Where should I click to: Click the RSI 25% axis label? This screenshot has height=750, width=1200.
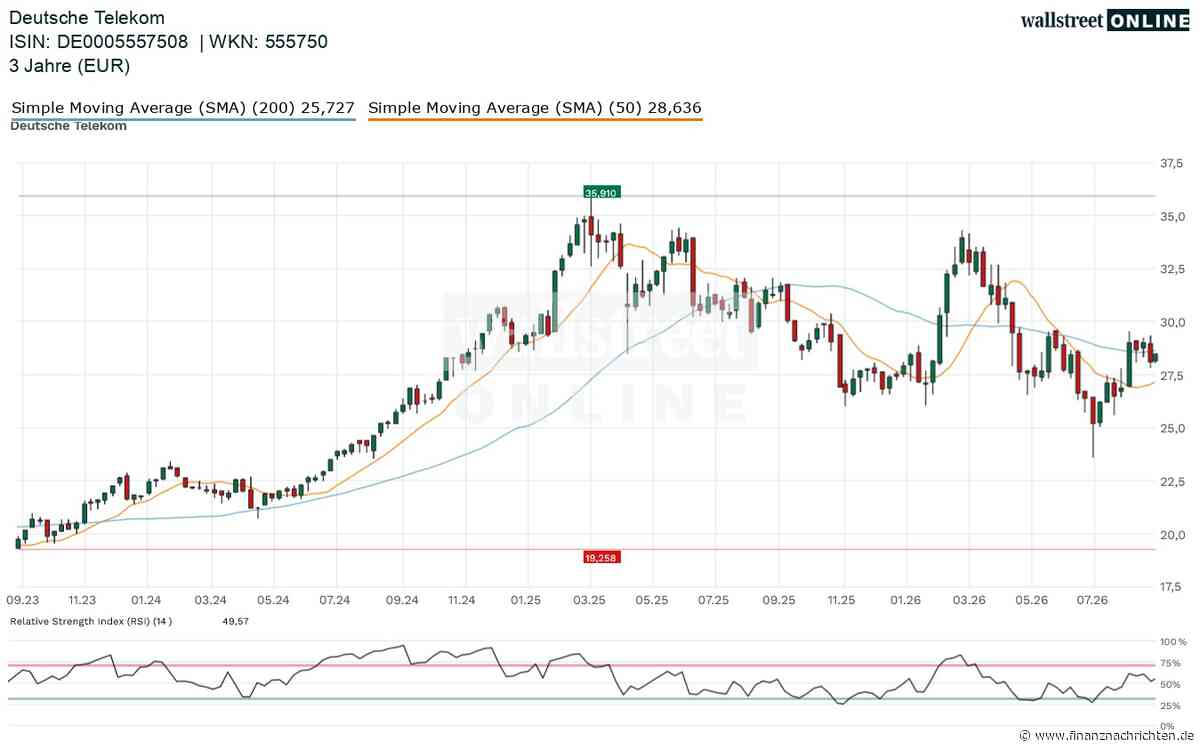(1169, 705)
